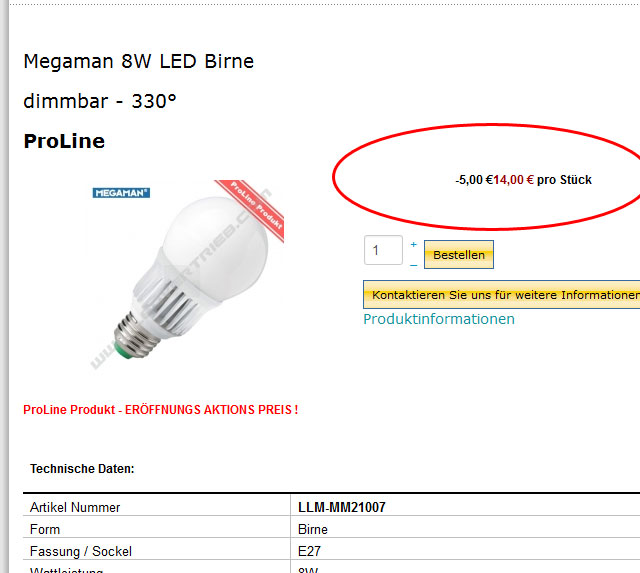Select article number LLM-MM21007 cell
This screenshot has width=640, height=573.
342,507
